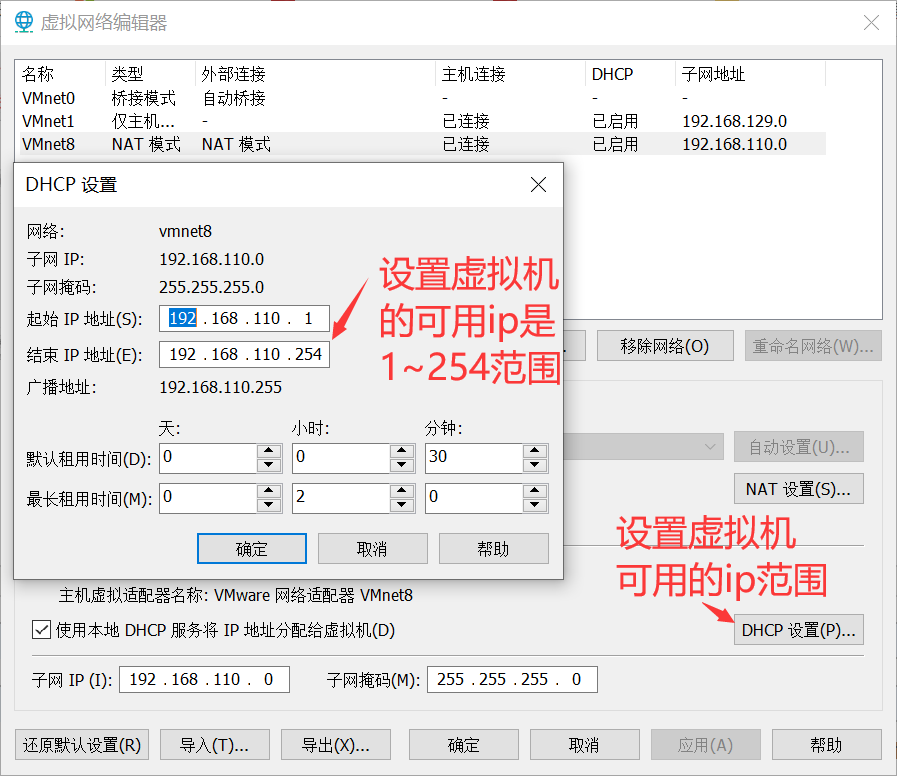Open DHCP 设置(P) from editor window
This screenshot has width=897, height=776.
799,630
